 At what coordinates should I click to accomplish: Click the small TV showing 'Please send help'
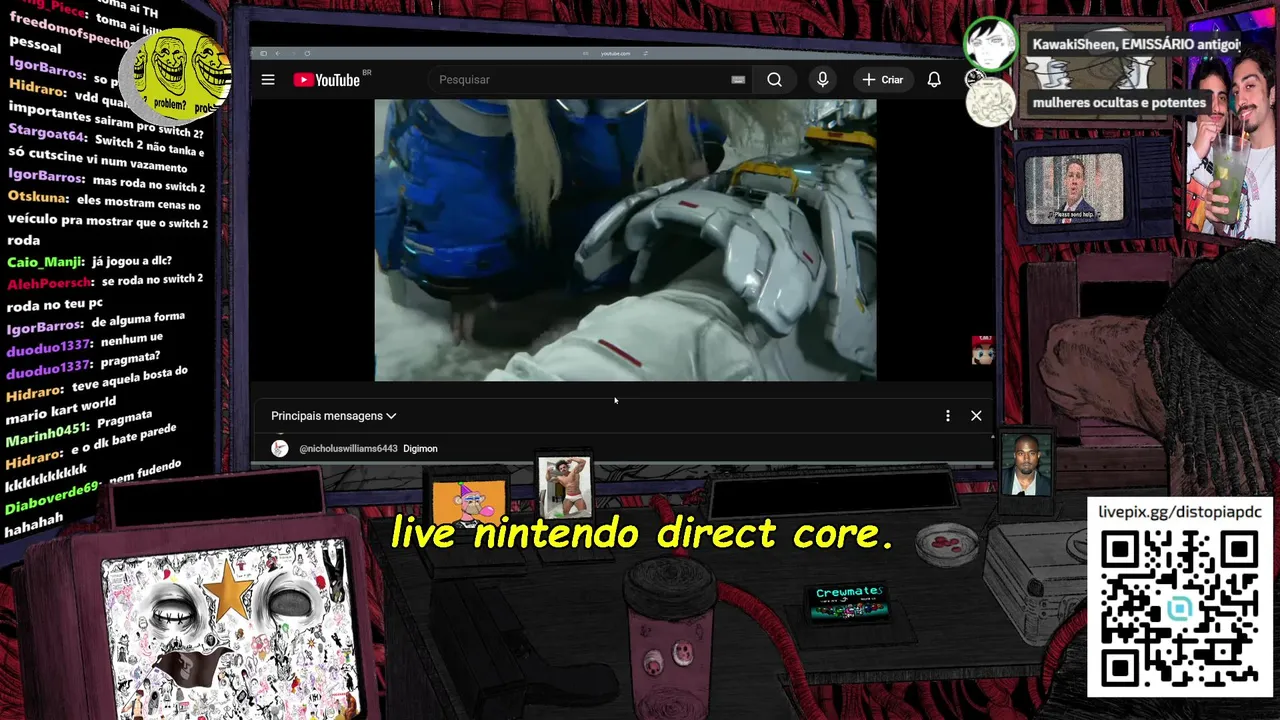pyautogui.click(x=1073, y=188)
